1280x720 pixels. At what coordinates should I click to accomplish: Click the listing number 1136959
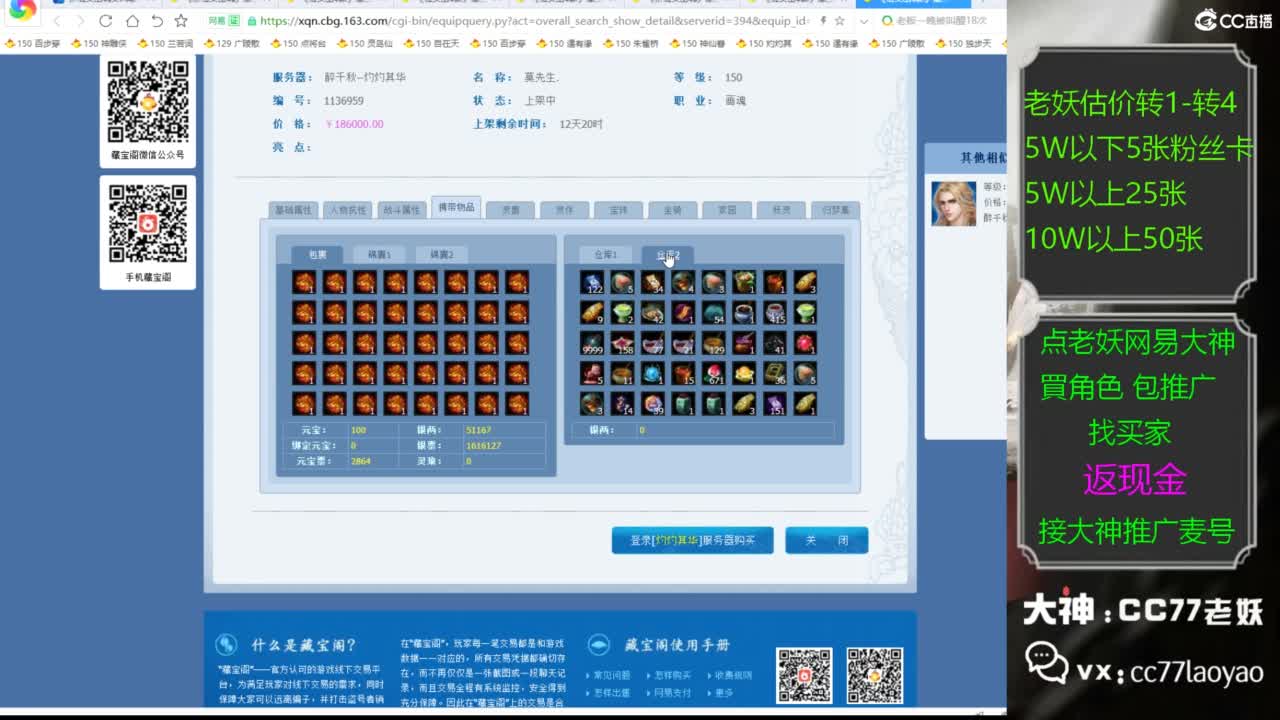pyautogui.click(x=344, y=101)
